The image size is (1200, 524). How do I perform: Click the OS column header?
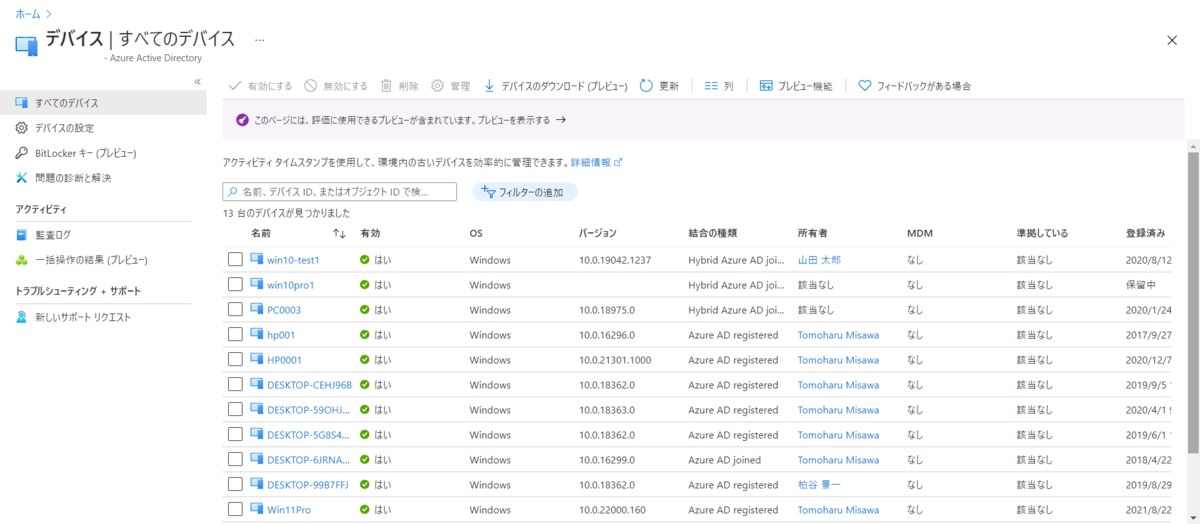pyautogui.click(x=476, y=233)
